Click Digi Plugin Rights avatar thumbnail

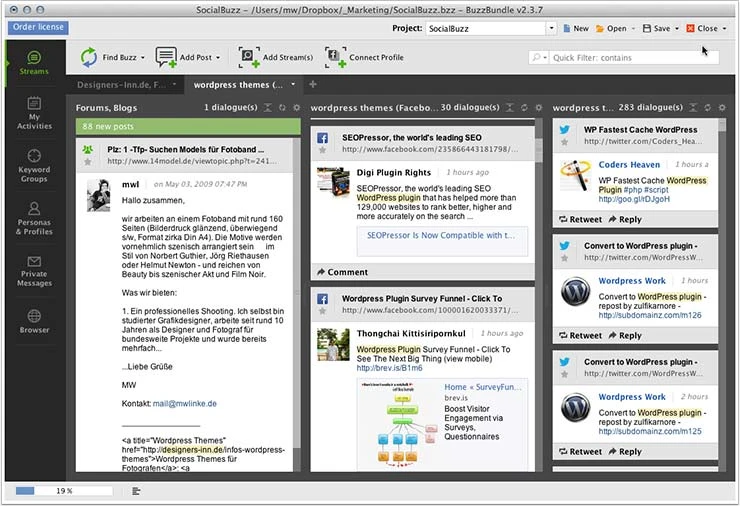(333, 182)
